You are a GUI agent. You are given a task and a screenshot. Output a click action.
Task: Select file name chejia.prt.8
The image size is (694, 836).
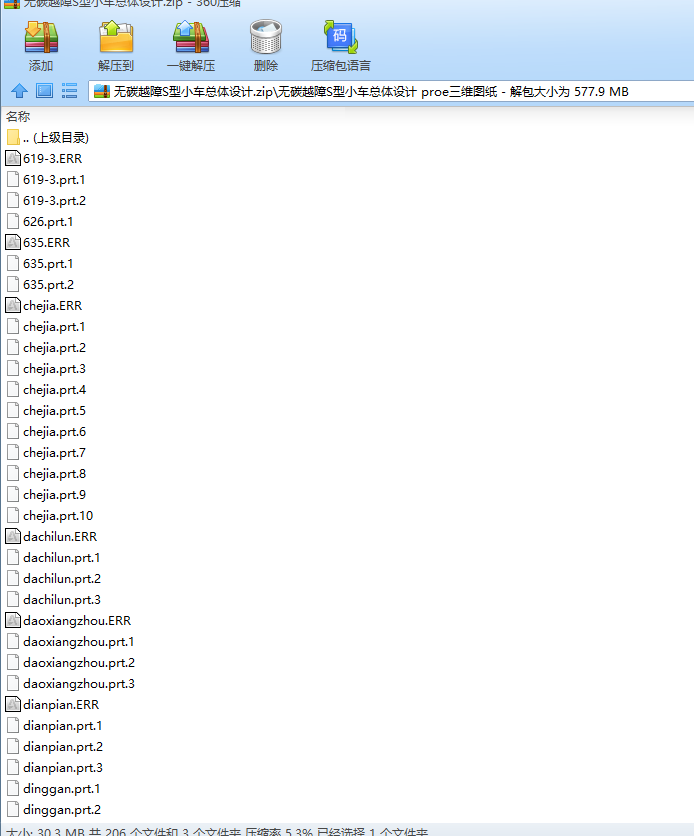click(54, 473)
